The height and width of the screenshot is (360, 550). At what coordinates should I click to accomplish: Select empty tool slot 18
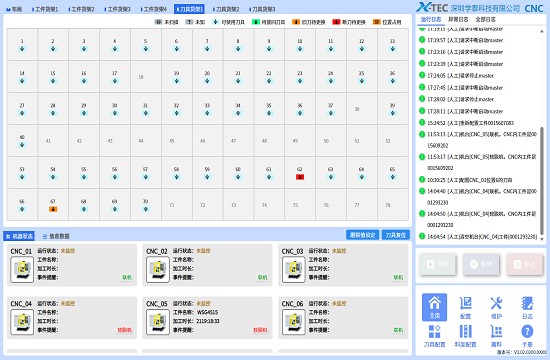coord(146,76)
